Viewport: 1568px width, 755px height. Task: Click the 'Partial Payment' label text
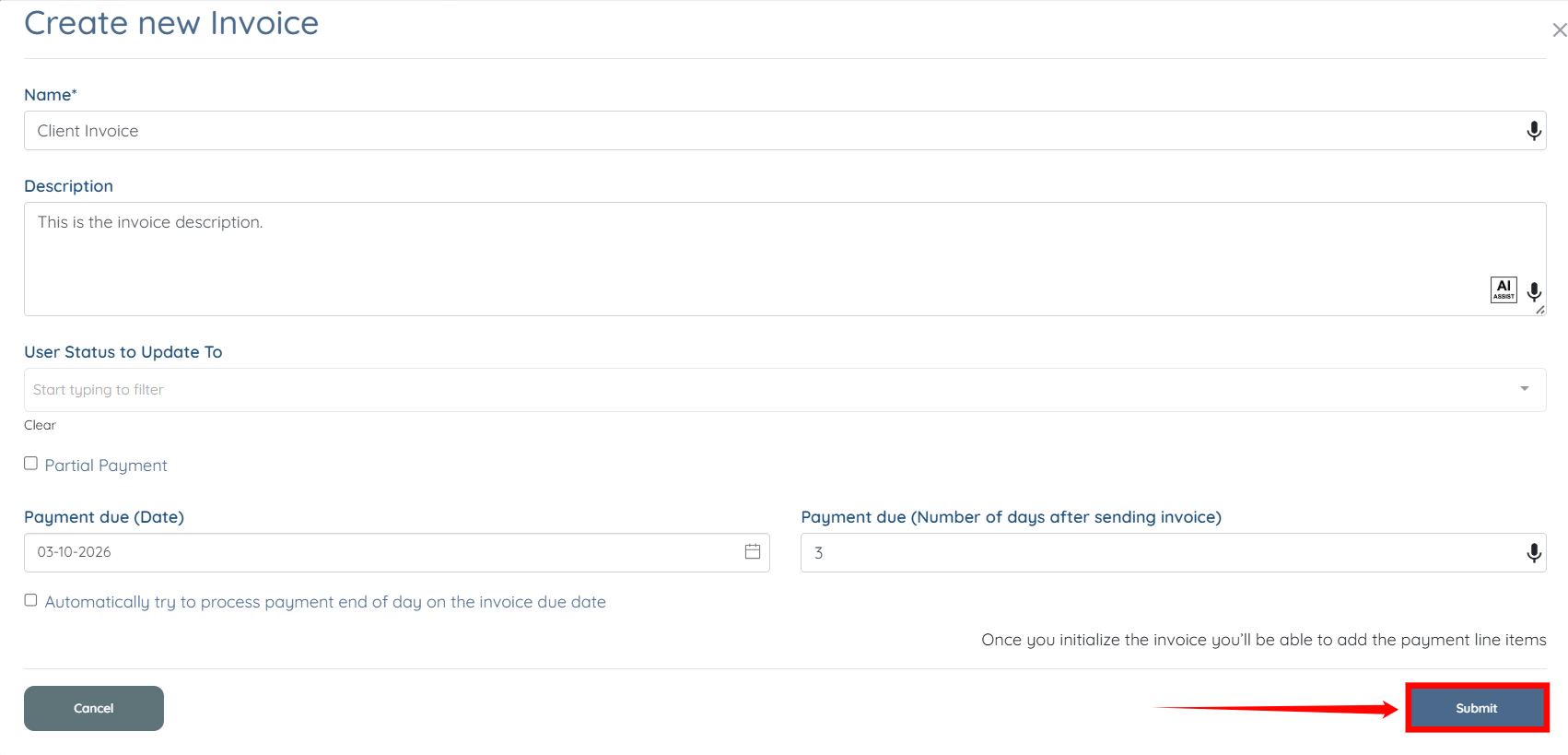106,466
